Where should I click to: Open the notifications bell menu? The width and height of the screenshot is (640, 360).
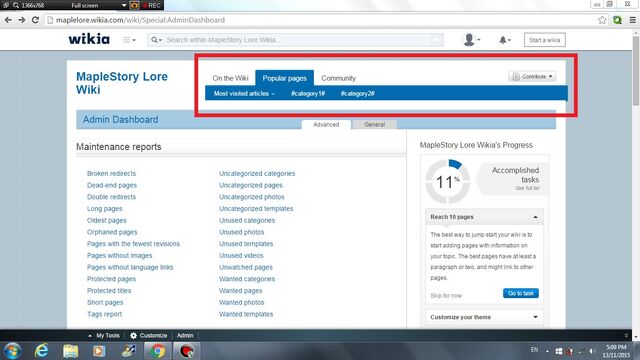(504, 40)
